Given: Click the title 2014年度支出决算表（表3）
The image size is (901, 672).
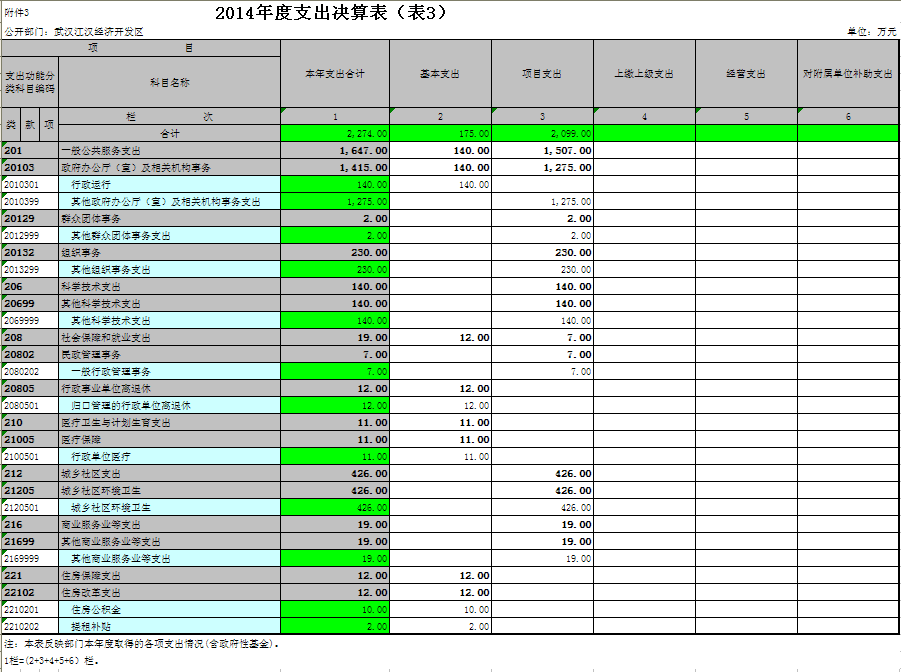Looking at the screenshot, I should coord(331,13).
